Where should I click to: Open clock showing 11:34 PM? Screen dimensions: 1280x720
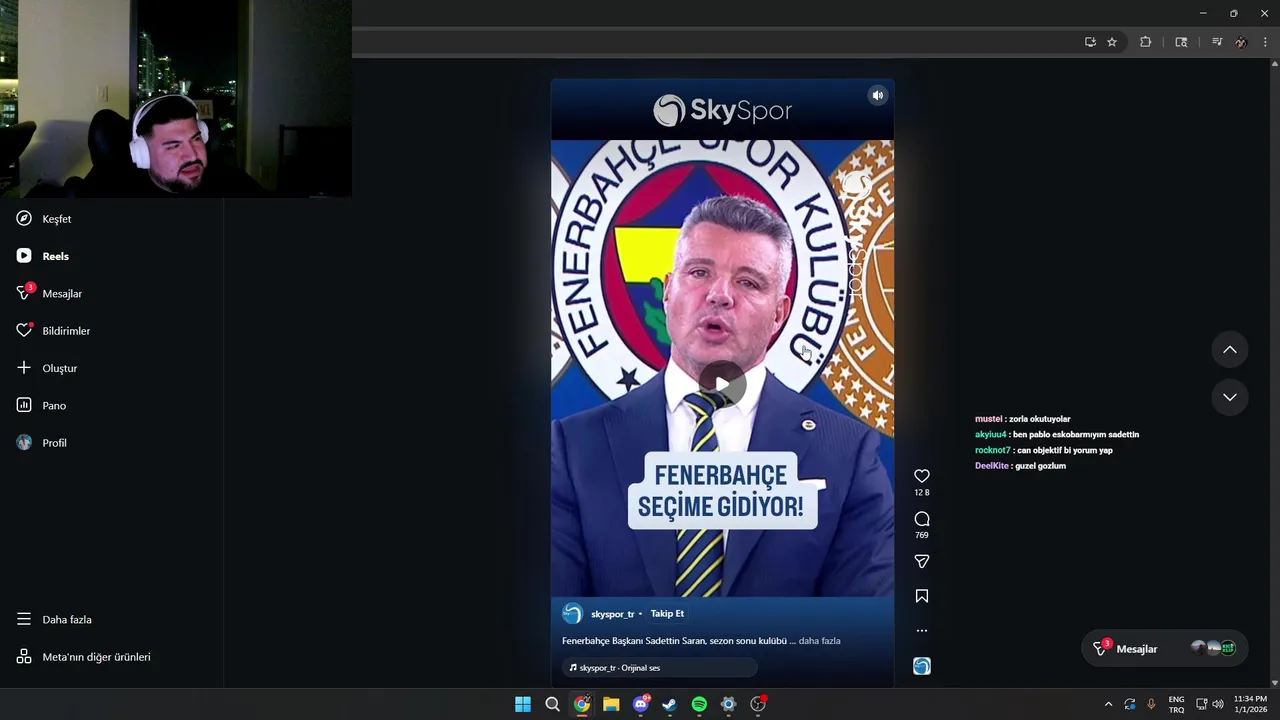tap(1250, 705)
